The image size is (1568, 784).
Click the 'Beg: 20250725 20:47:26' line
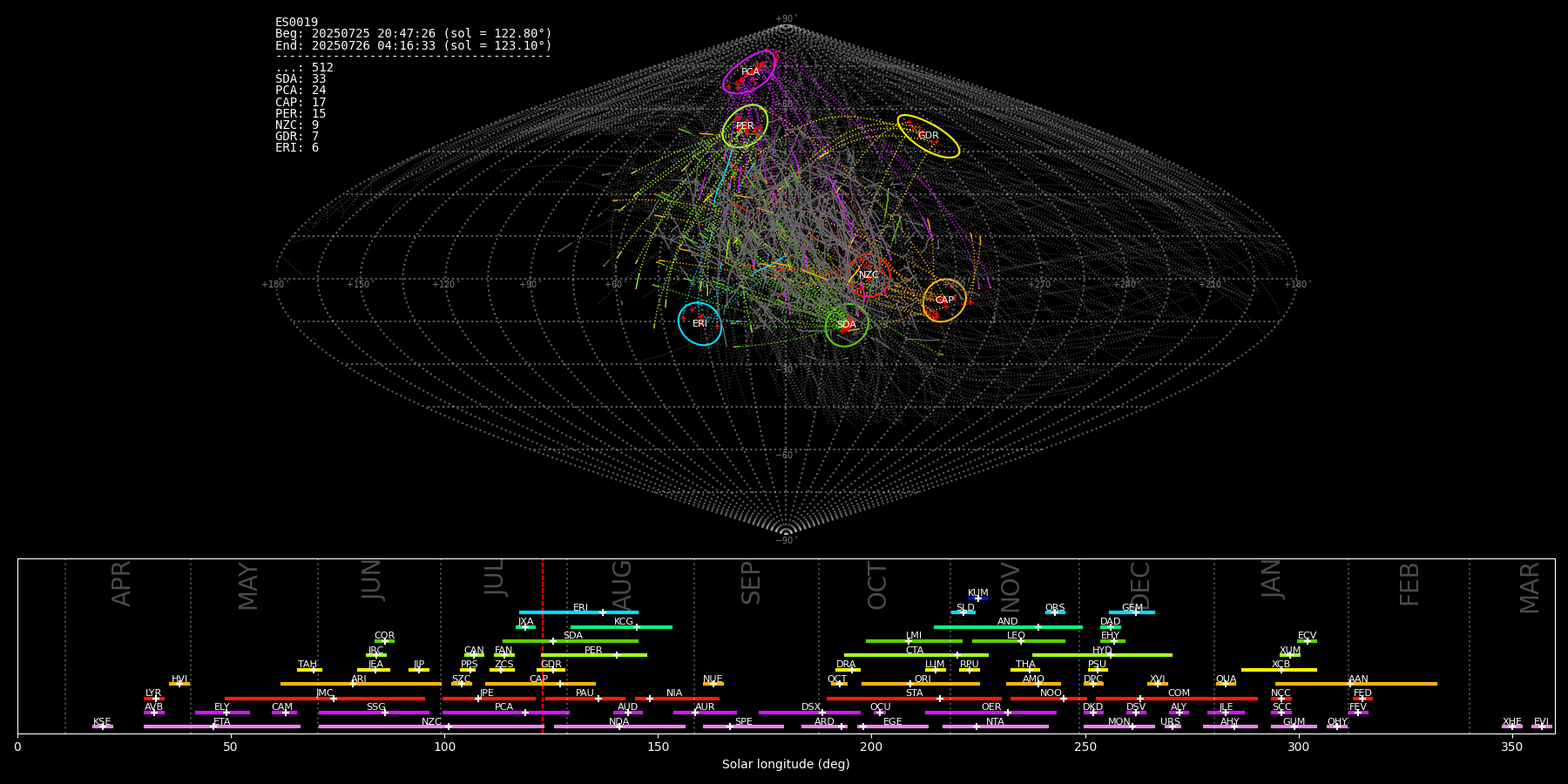coord(414,34)
